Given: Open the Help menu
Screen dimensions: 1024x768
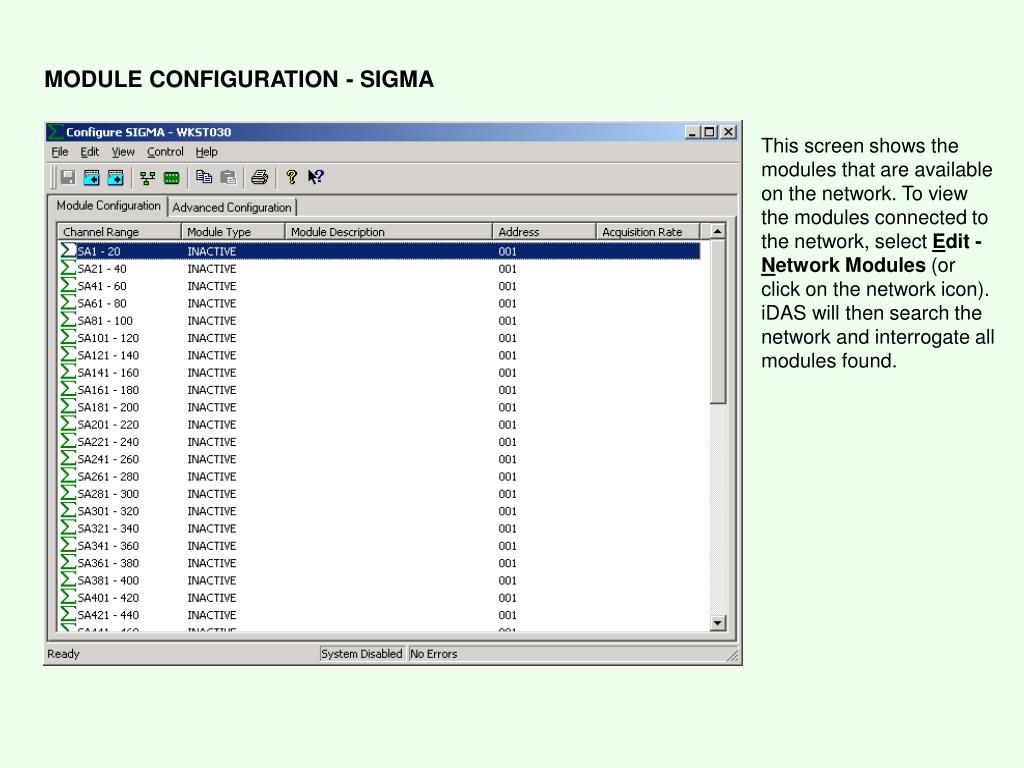Looking at the screenshot, I should (206, 152).
